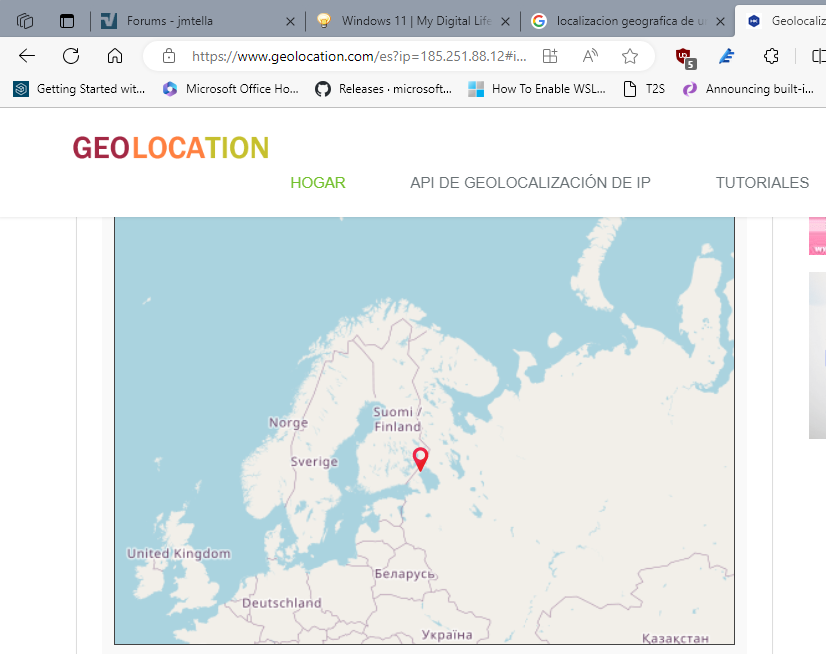The image size is (826, 654).
Task: Open the uBlock Origin extension icon
Action: (x=685, y=57)
